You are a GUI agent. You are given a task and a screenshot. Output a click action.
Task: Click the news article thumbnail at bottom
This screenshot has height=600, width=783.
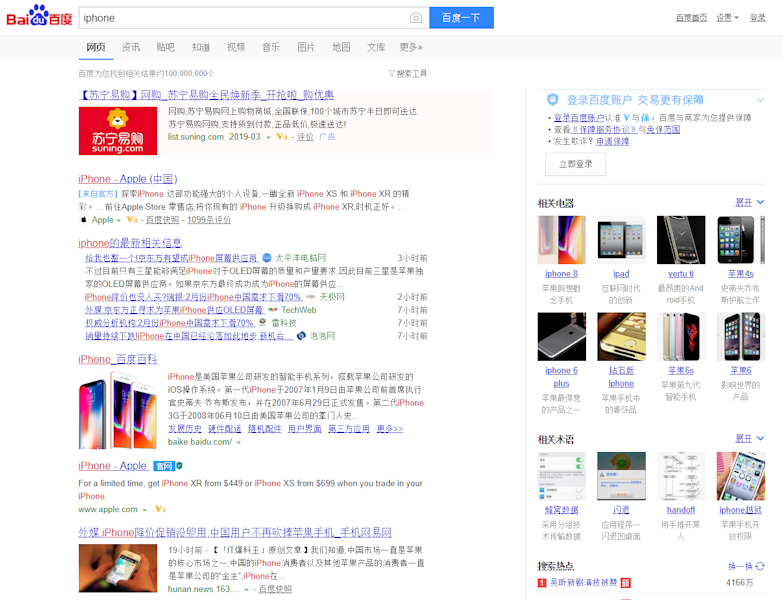point(118,568)
